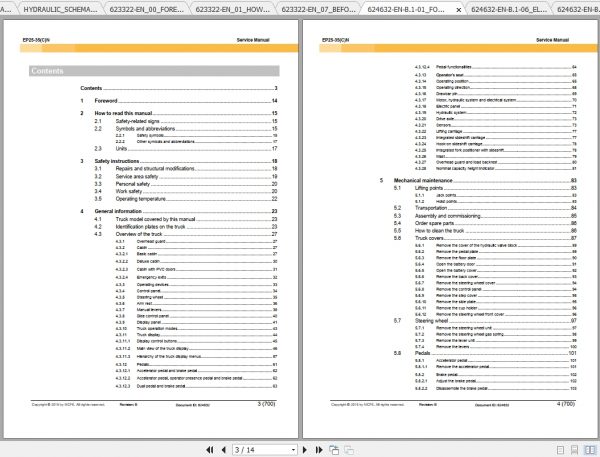Click 'Repairs and structural modifications' entry
The height and width of the screenshot is (457, 600).
[155, 168]
